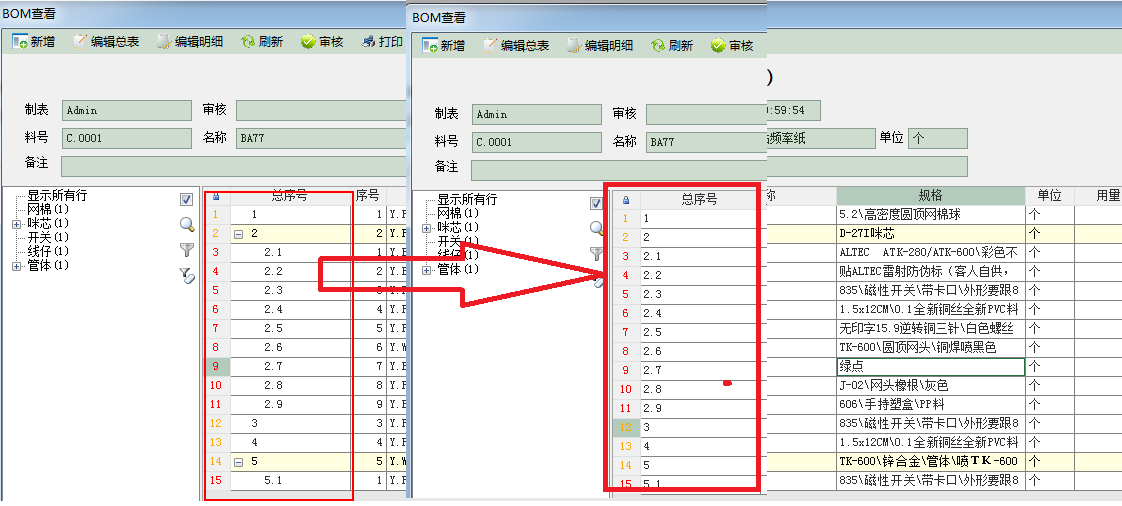Screen dimensions: 1122x506
Task: Collapse row 5 in left 总序号 grid
Action: [x=238, y=462]
